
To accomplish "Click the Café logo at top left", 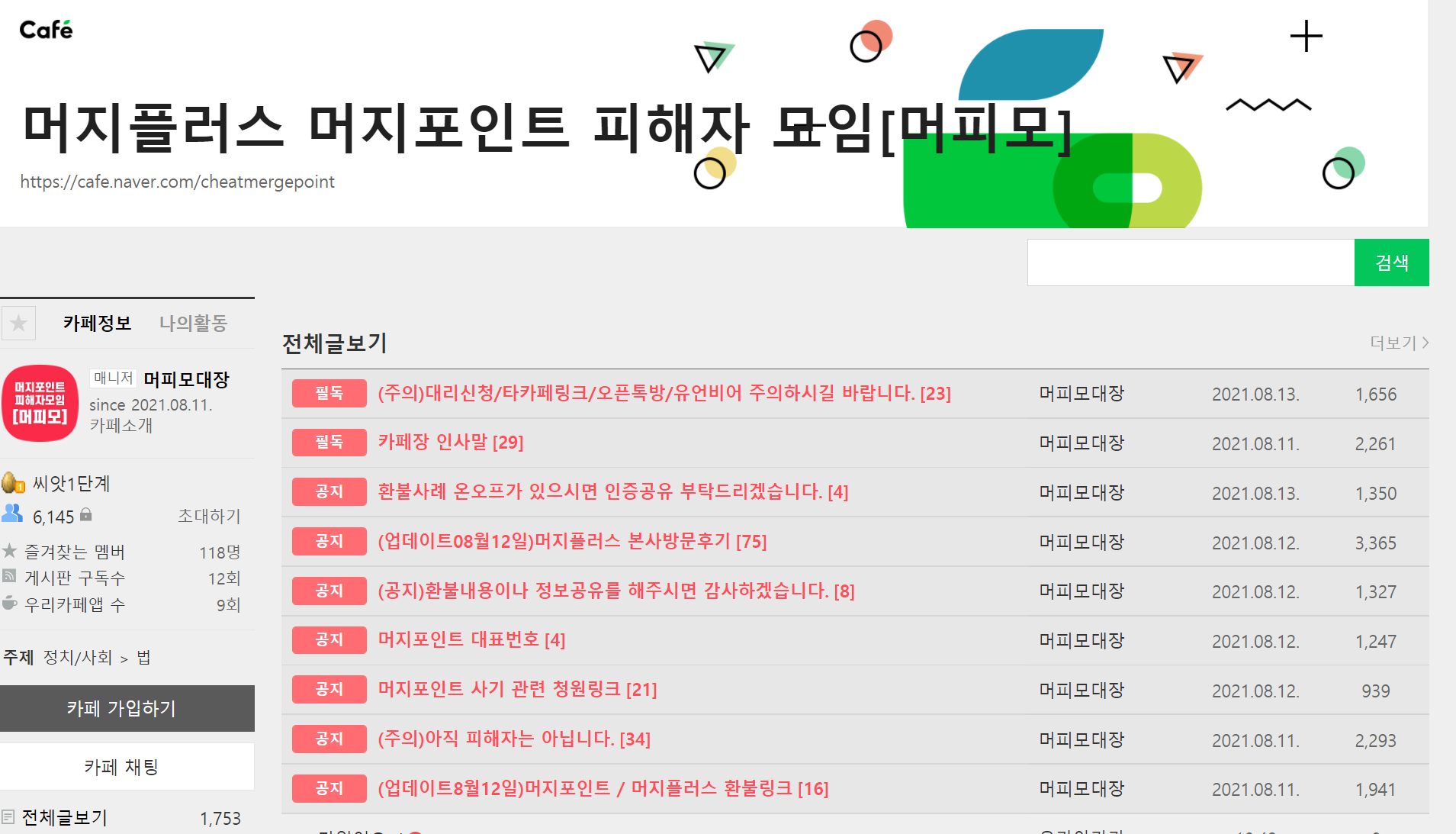I will click(46, 30).
